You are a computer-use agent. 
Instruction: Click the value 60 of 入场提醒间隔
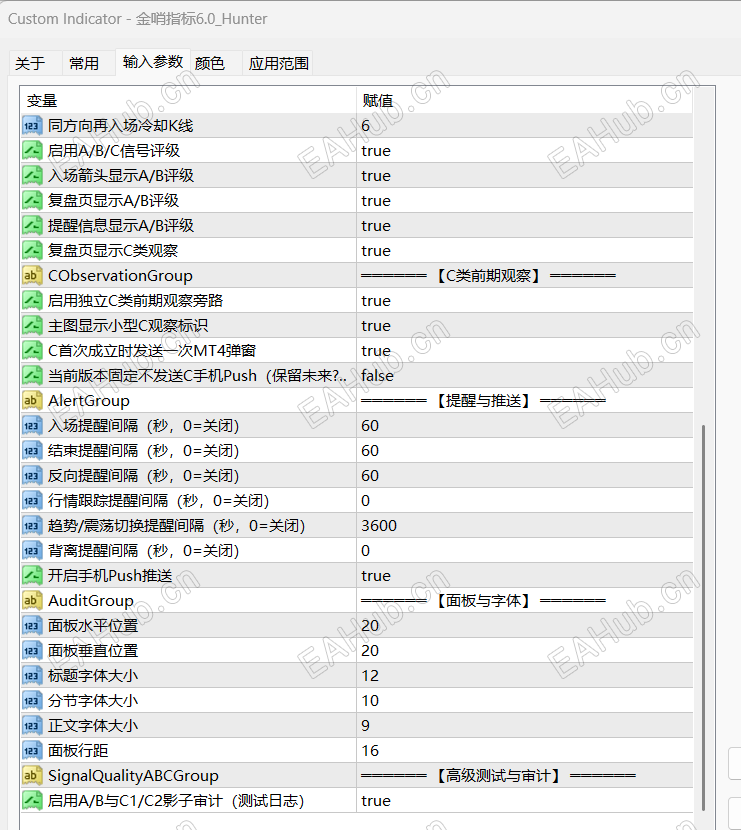point(370,426)
